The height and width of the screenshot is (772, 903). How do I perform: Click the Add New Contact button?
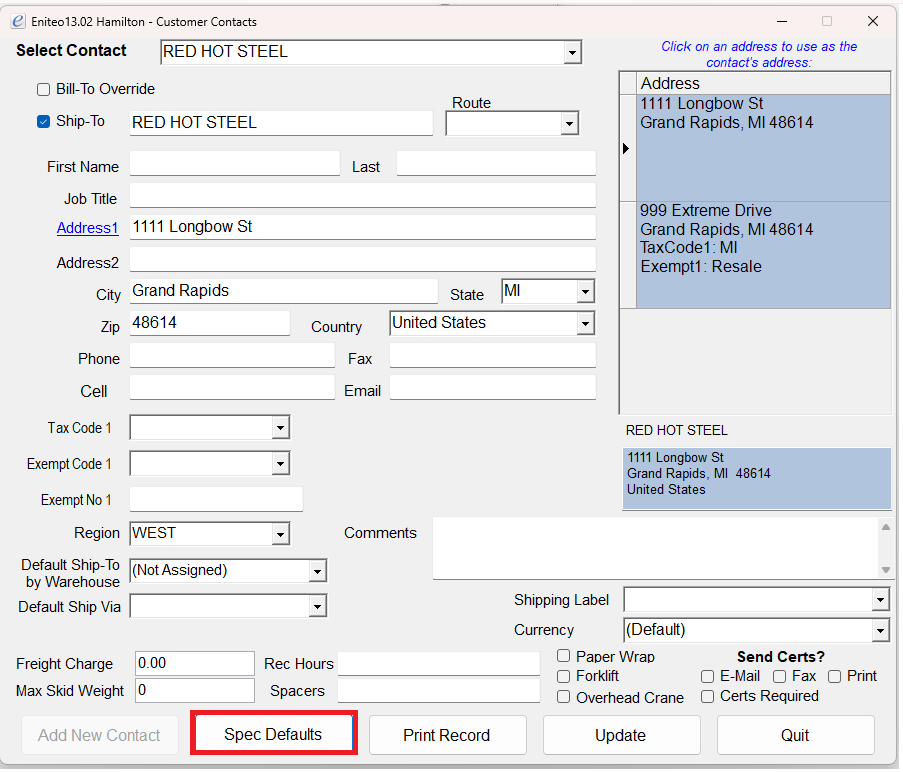[100, 735]
